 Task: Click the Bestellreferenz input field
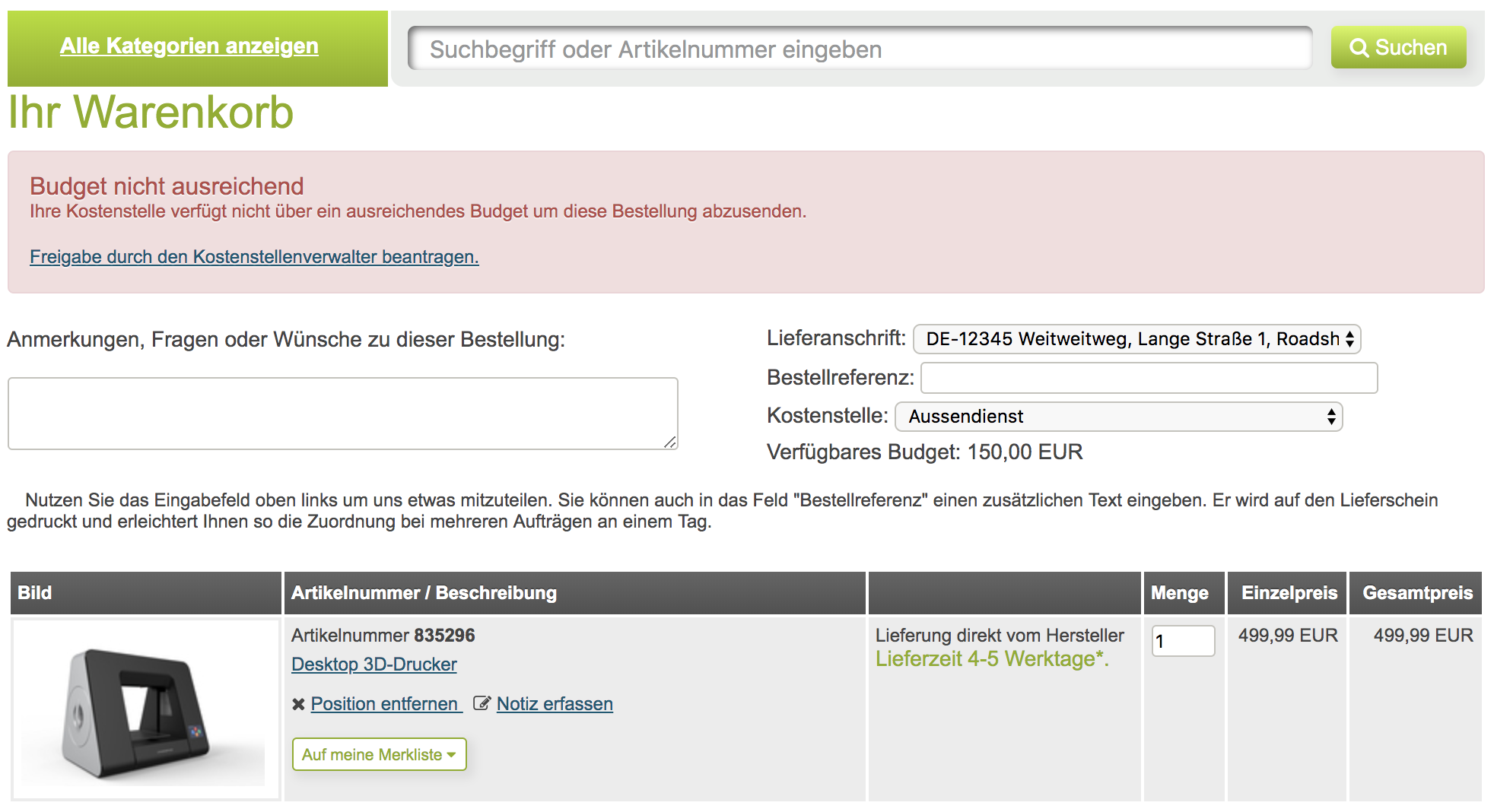(x=1149, y=378)
